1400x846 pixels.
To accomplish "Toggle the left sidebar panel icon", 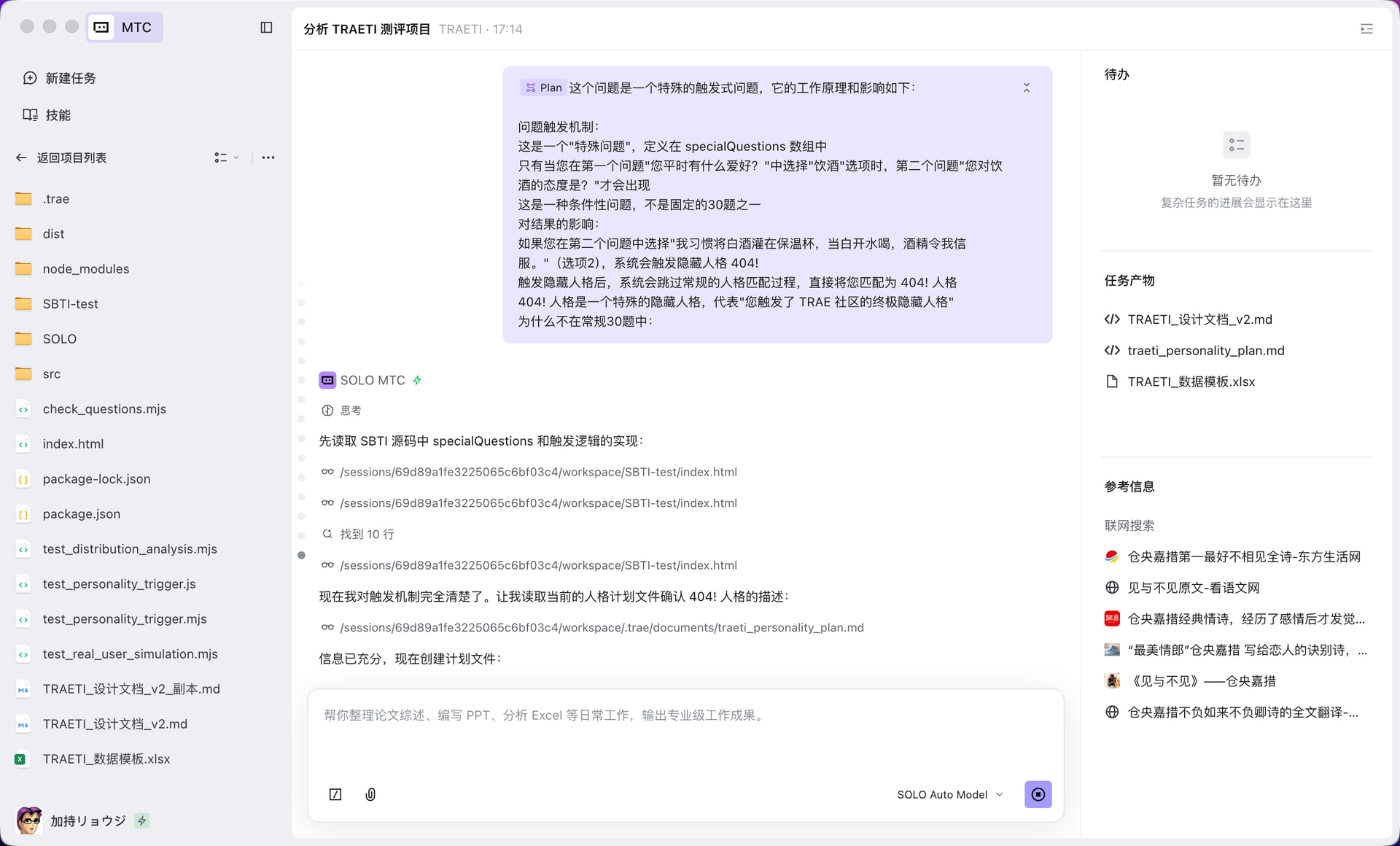I will coord(266,28).
